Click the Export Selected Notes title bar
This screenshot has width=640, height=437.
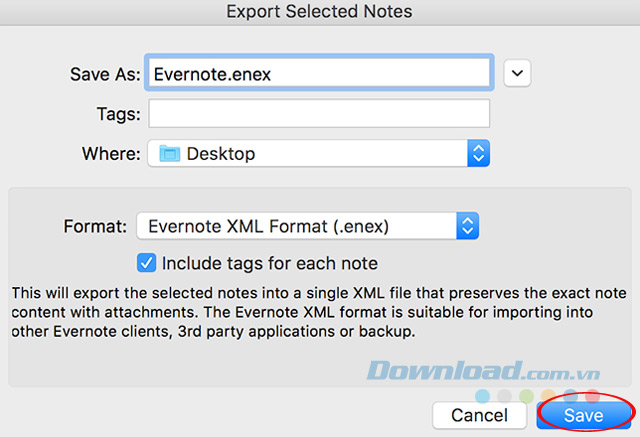[x=320, y=13]
